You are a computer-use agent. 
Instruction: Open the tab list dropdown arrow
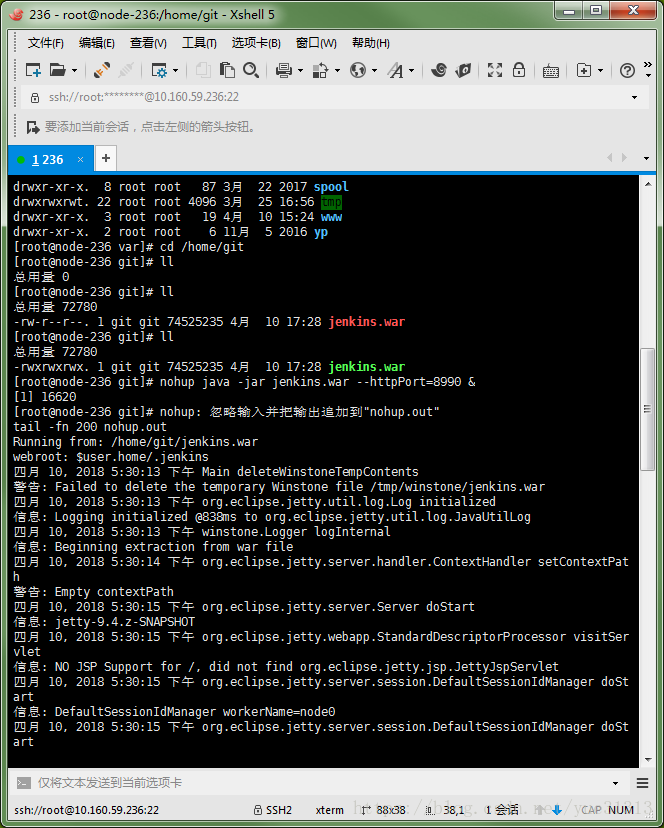click(646, 158)
